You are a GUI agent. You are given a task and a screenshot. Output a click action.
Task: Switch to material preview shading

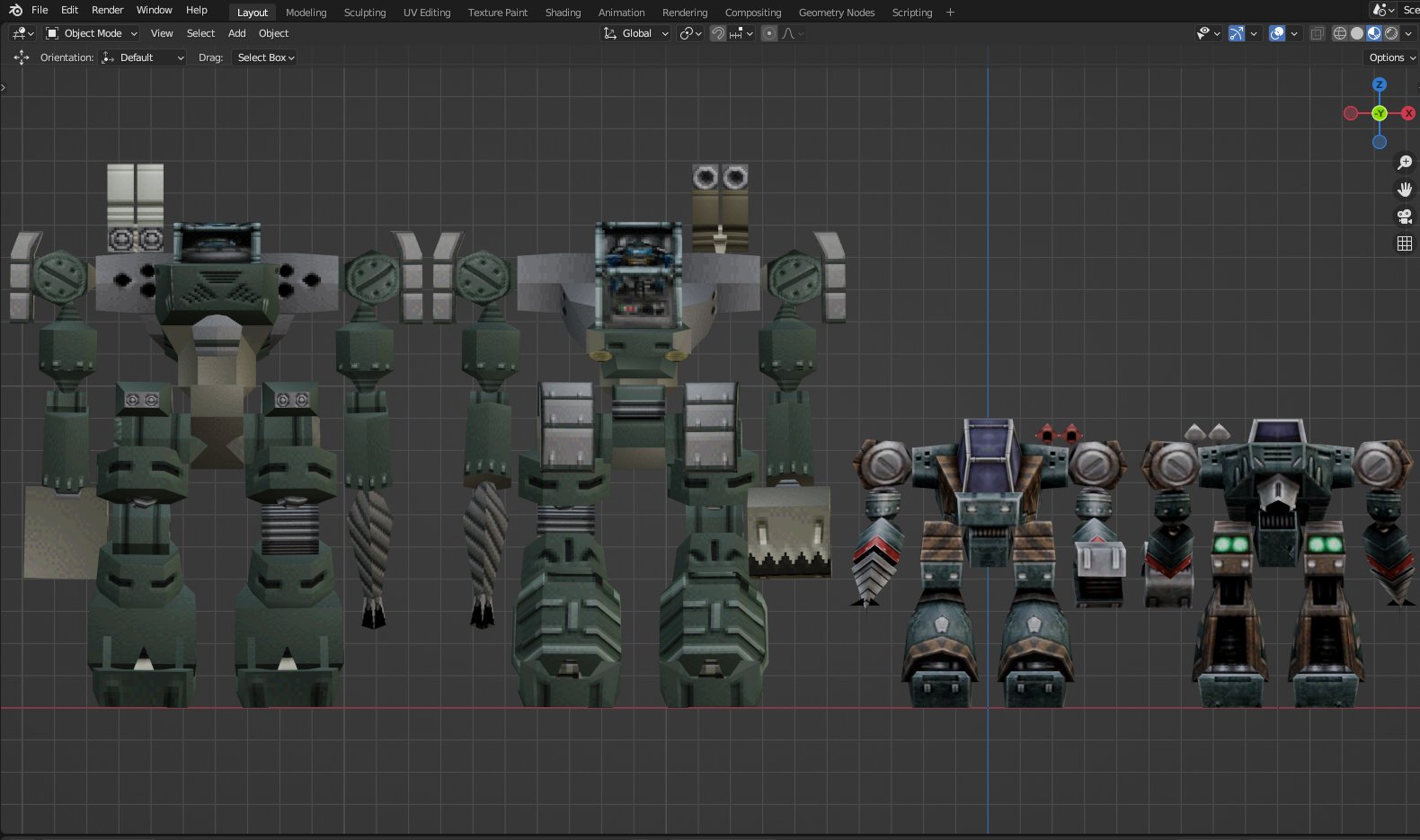pos(1374,33)
